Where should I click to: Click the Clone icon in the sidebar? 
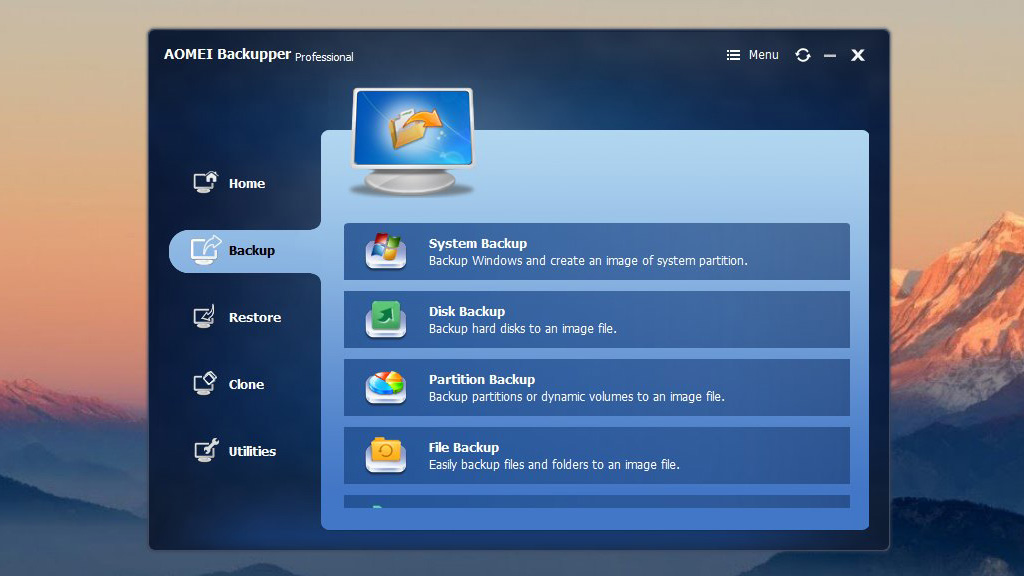(x=205, y=384)
